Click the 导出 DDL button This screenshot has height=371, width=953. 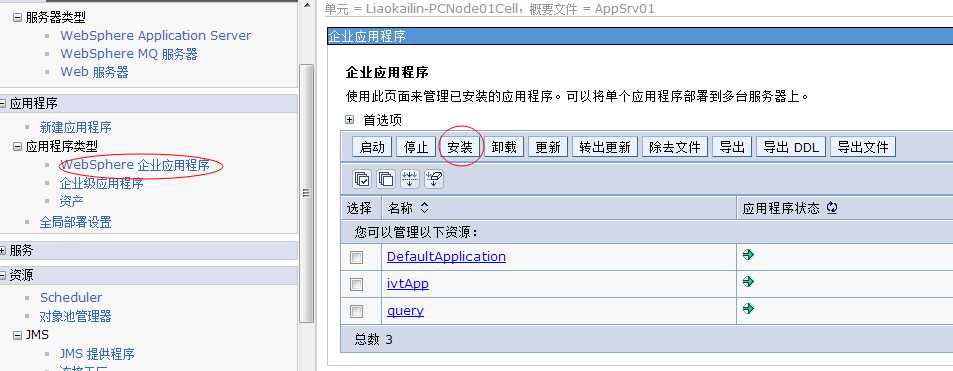point(791,147)
